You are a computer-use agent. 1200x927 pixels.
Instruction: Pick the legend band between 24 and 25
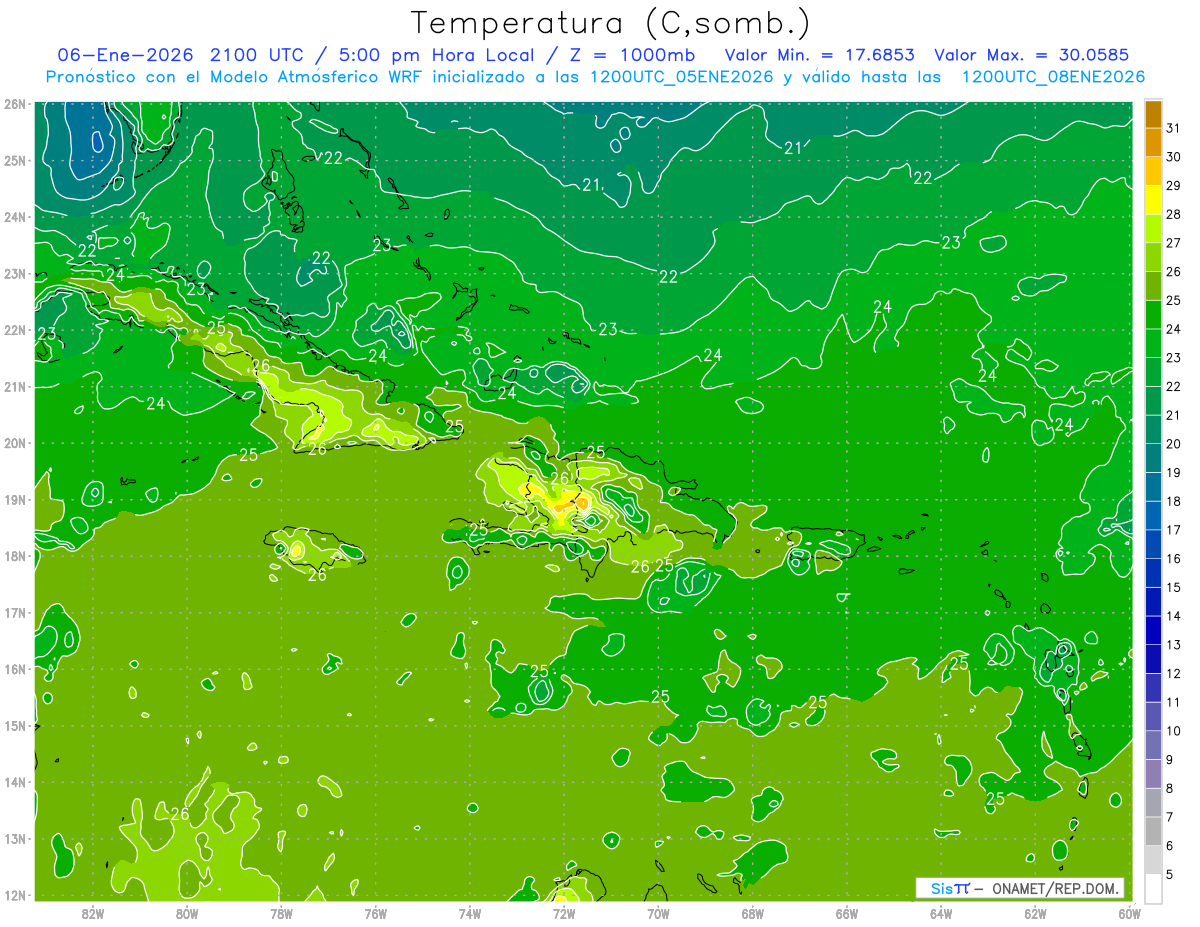coord(1153,315)
